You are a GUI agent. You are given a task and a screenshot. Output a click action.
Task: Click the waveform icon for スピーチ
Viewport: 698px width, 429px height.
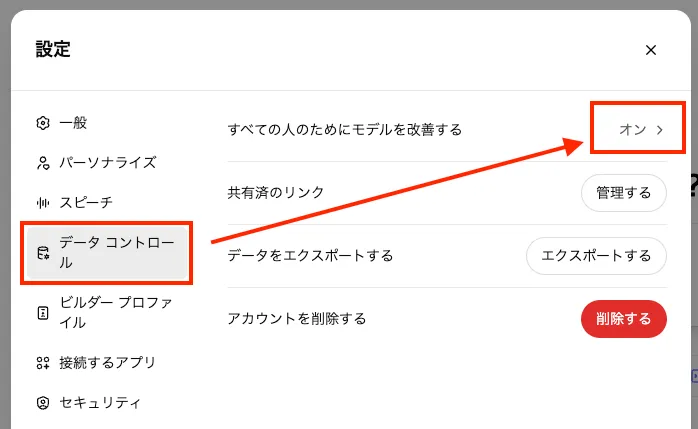[43, 203]
